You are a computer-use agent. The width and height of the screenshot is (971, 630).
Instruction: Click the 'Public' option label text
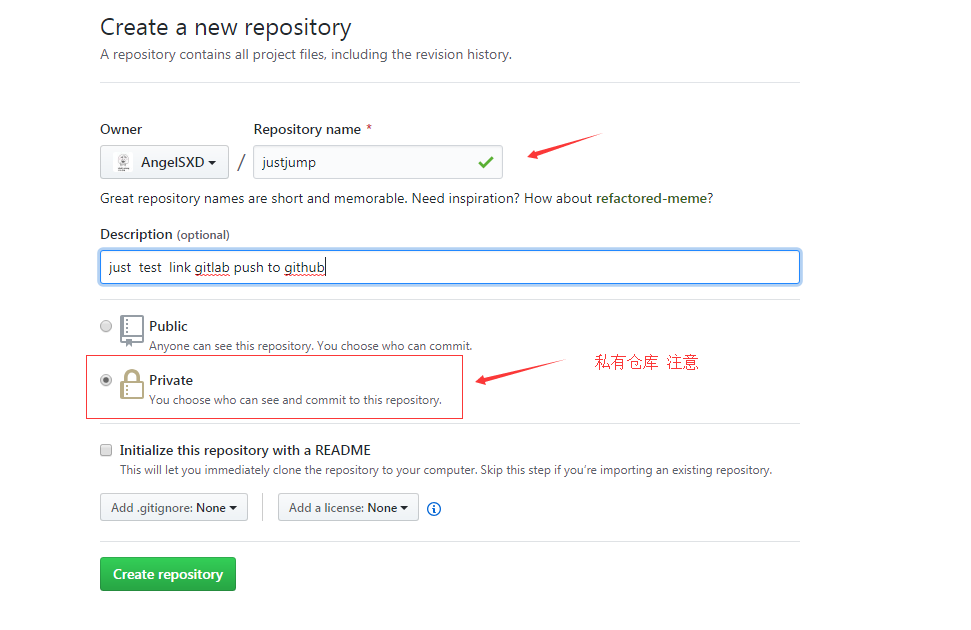coord(168,326)
